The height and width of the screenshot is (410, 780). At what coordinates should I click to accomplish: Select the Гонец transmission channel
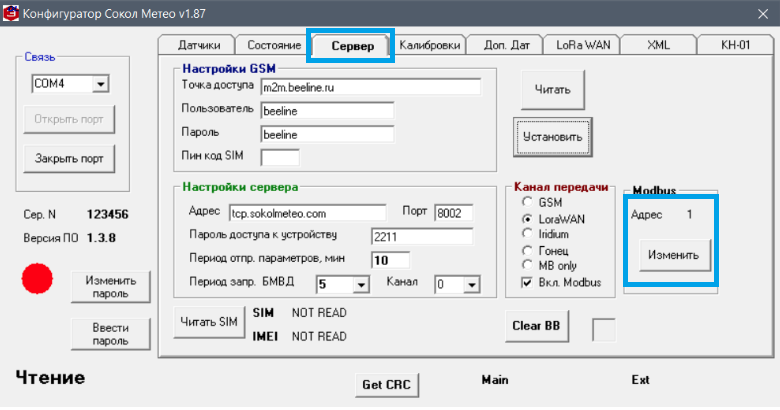point(527,250)
